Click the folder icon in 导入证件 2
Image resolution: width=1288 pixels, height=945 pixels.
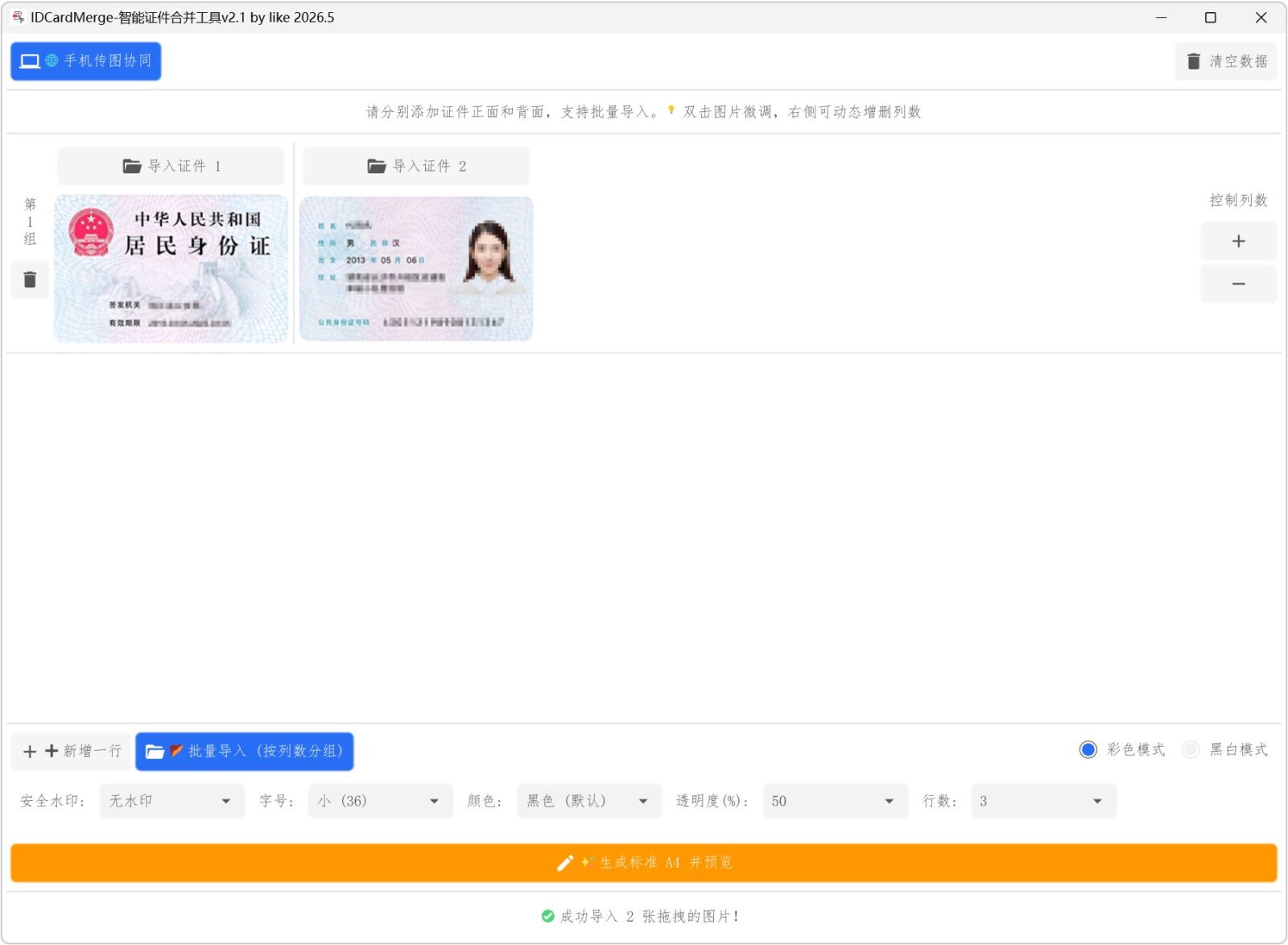pos(377,166)
